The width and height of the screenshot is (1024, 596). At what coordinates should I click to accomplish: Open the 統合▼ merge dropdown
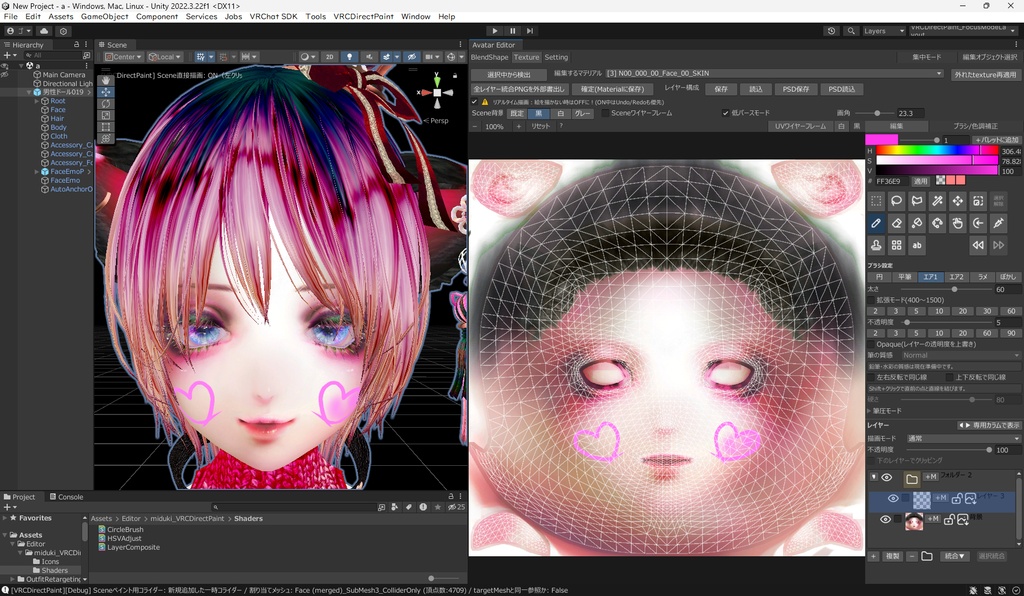point(954,556)
